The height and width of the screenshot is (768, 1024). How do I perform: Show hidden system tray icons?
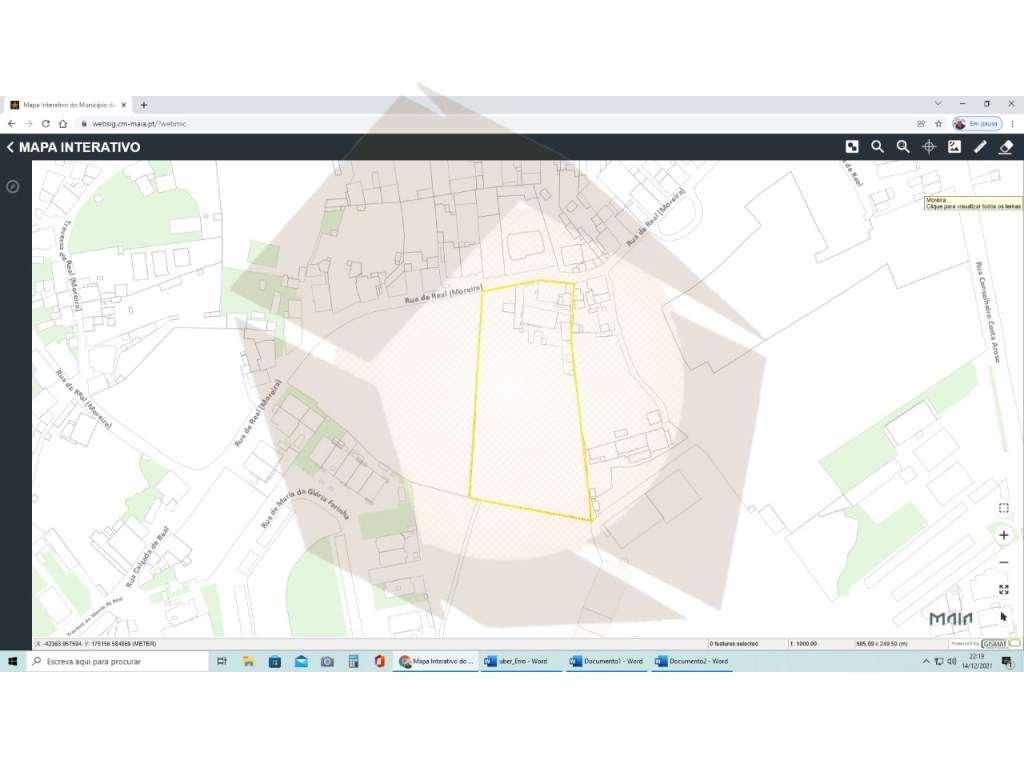tap(925, 662)
